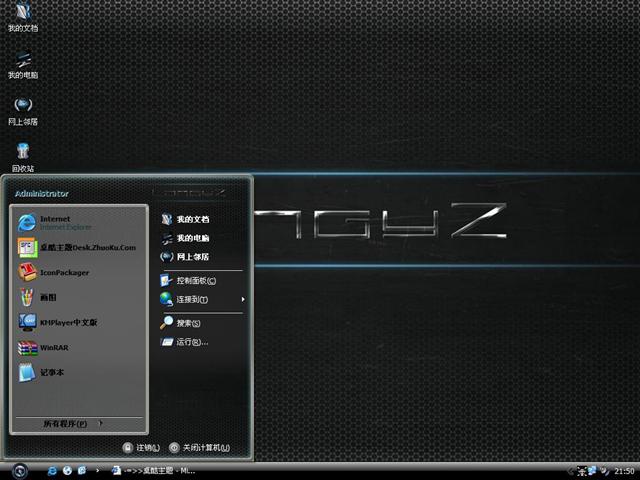Screen dimensions: 640x480
Task: Click the taskbar clock 21:50
Action: click(x=624, y=471)
